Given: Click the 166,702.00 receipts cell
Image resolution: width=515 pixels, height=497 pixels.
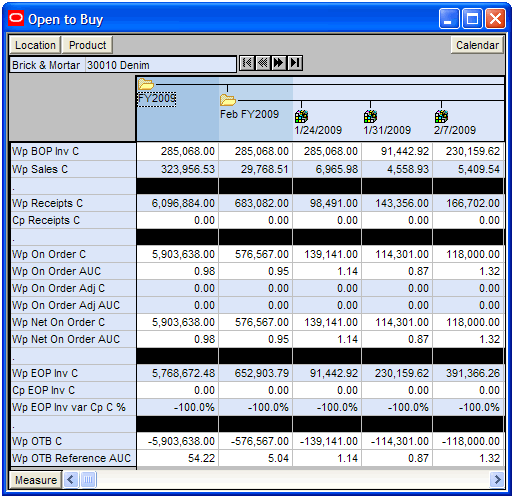Looking at the screenshot, I should 468,203.
